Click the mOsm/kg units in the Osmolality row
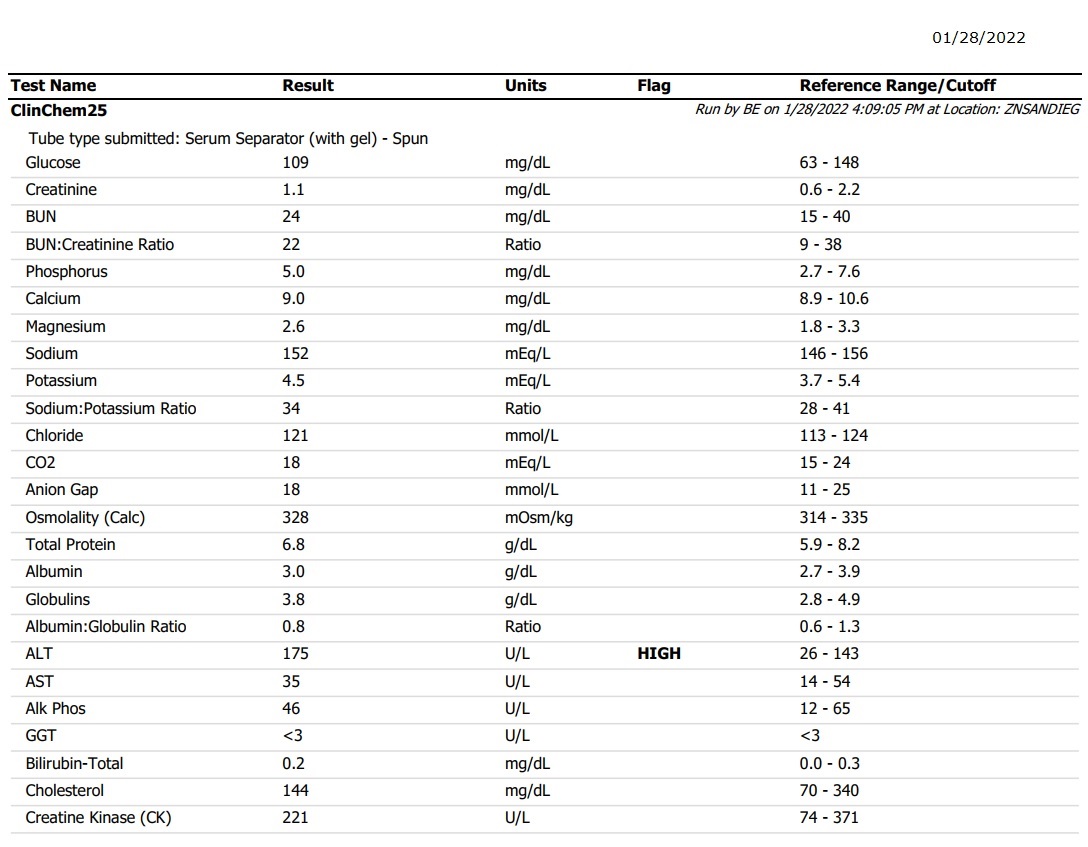The width and height of the screenshot is (1088, 847). (538, 518)
